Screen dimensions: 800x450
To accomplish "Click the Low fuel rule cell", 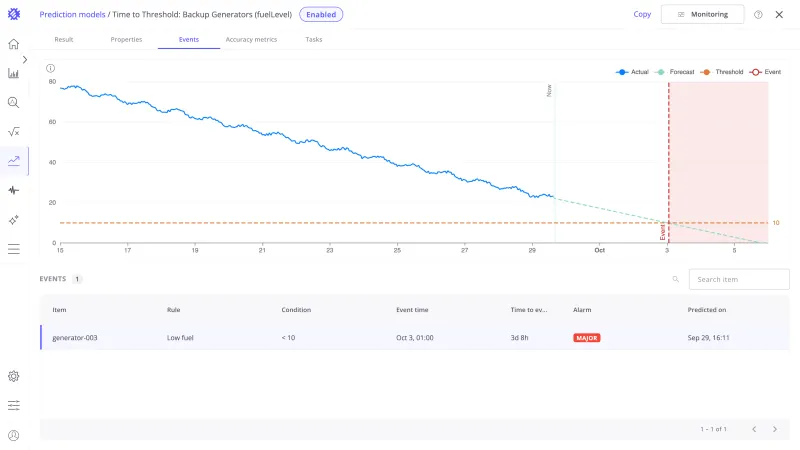I will pyautogui.click(x=180, y=338).
